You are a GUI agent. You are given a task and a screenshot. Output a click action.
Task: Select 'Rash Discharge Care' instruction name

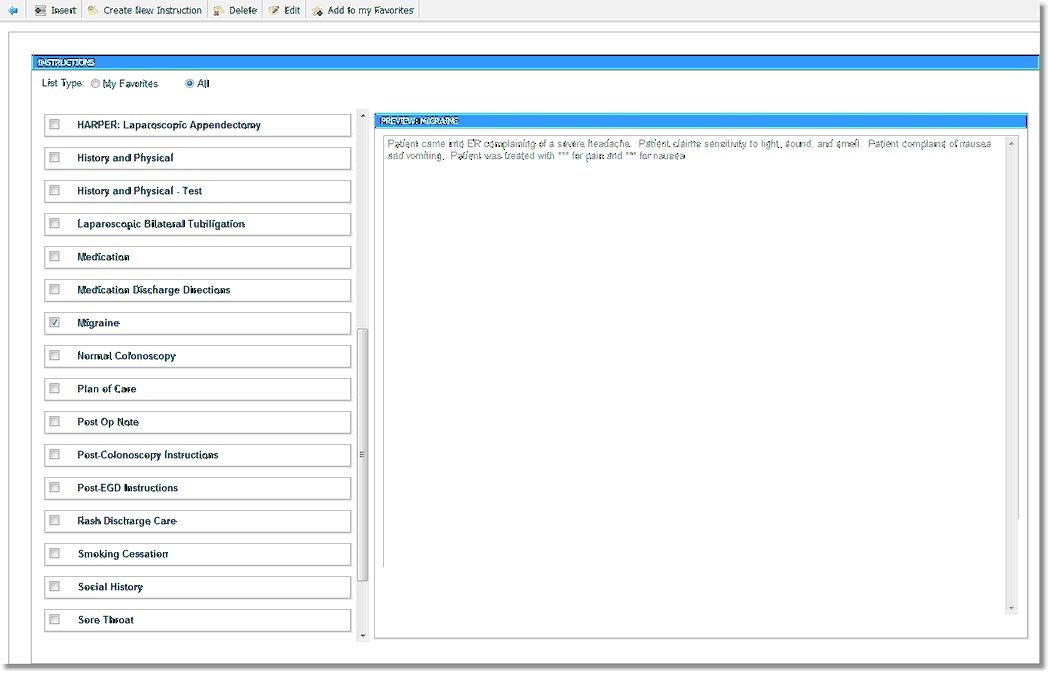tap(127, 521)
